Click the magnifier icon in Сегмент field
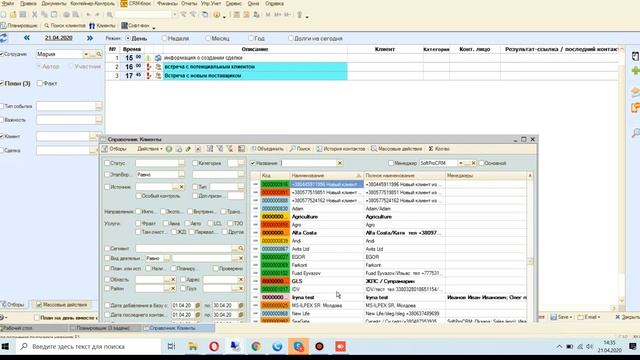Screen dimensions: 640x360 coord(241,248)
